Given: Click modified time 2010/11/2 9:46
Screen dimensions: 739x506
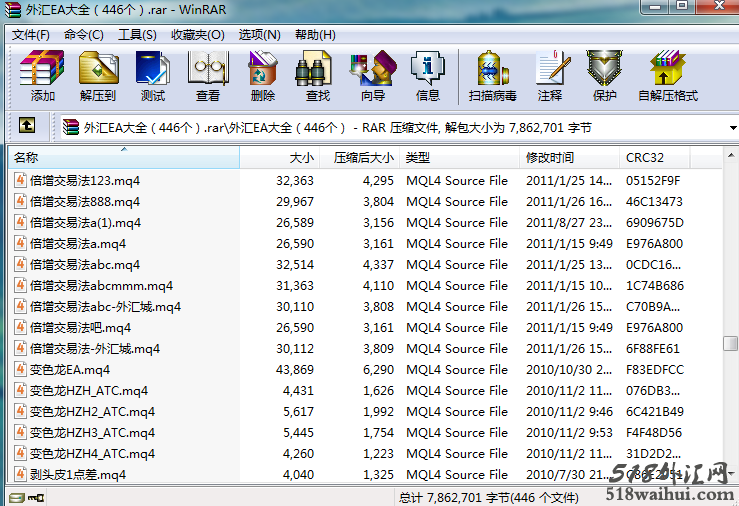Looking at the screenshot, I should (x=569, y=412).
